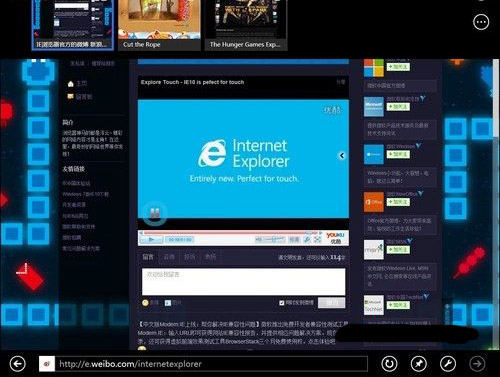This screenshot has width=500, height=377.
Task: Click the Youku logo in the player bar
Action: 335,238
